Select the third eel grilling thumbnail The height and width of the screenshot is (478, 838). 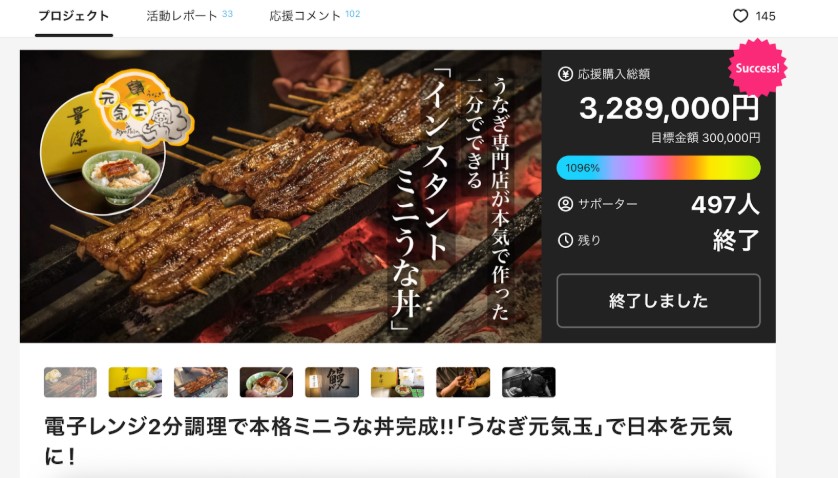pos(201,382)
